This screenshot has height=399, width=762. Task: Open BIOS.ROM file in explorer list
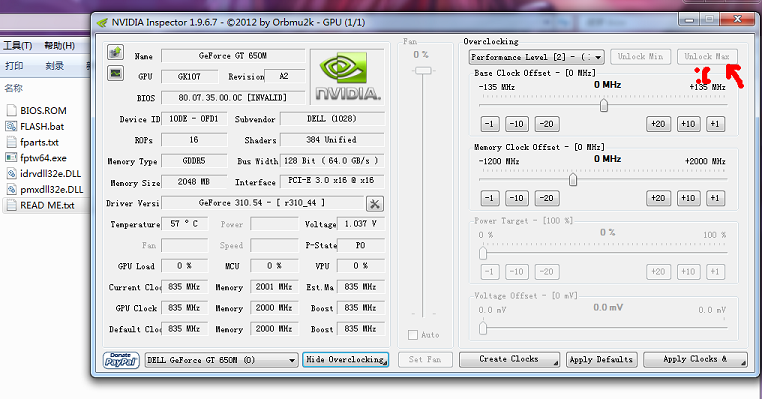click(43, 110)
